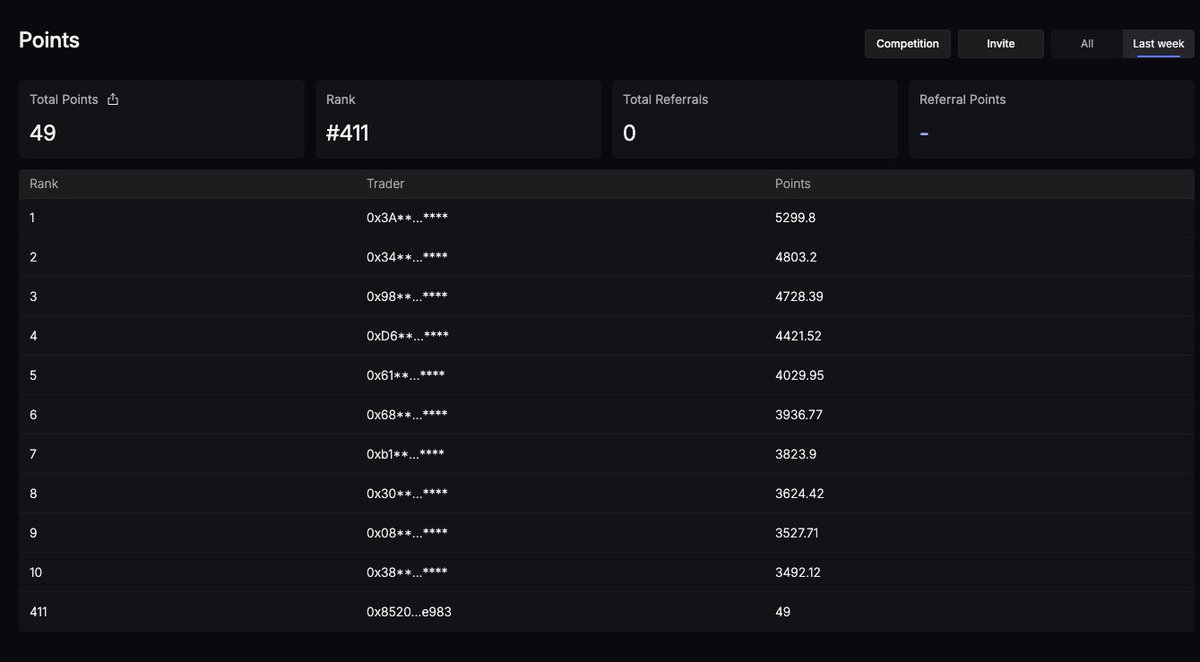Select trader 0x98**...**** row
This screenshot has width=1200, height=662.
click(606, 297)
